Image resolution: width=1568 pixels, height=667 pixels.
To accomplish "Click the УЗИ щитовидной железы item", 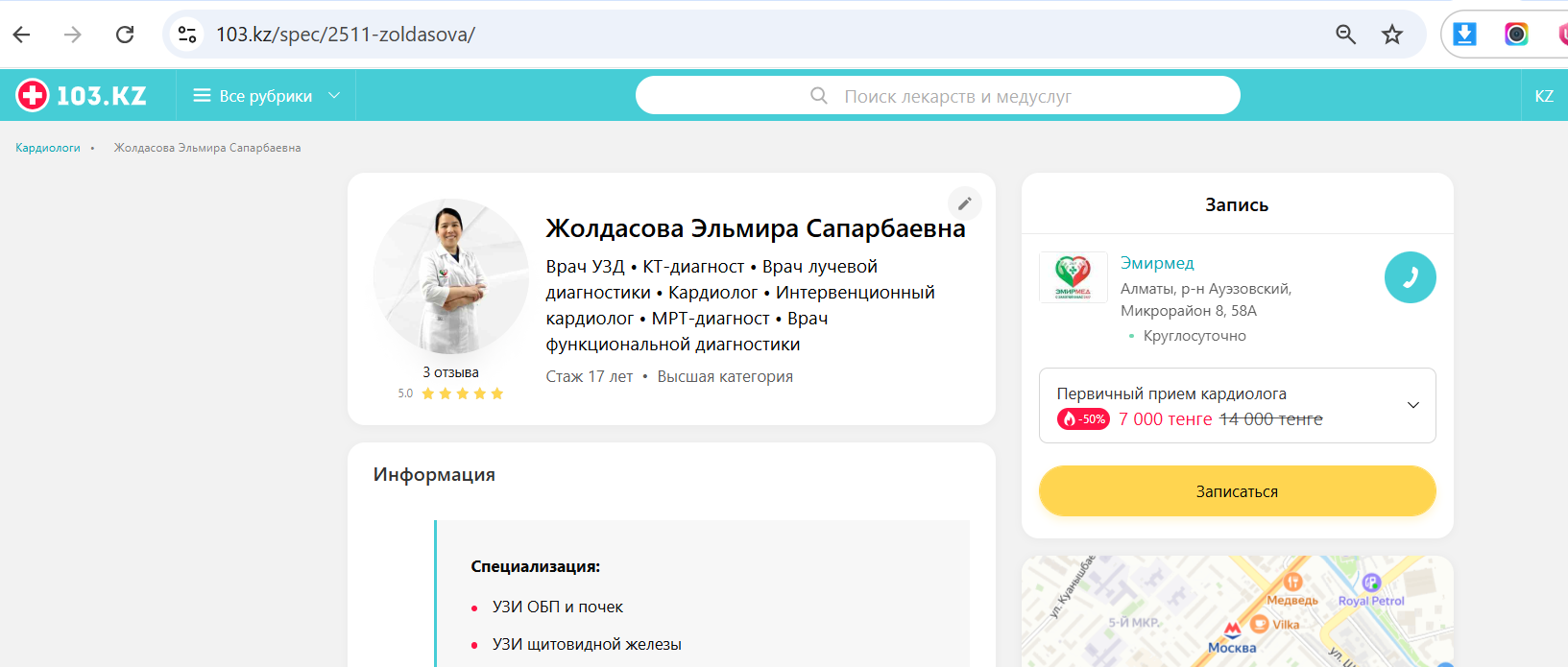I will (x=587, y=644).
